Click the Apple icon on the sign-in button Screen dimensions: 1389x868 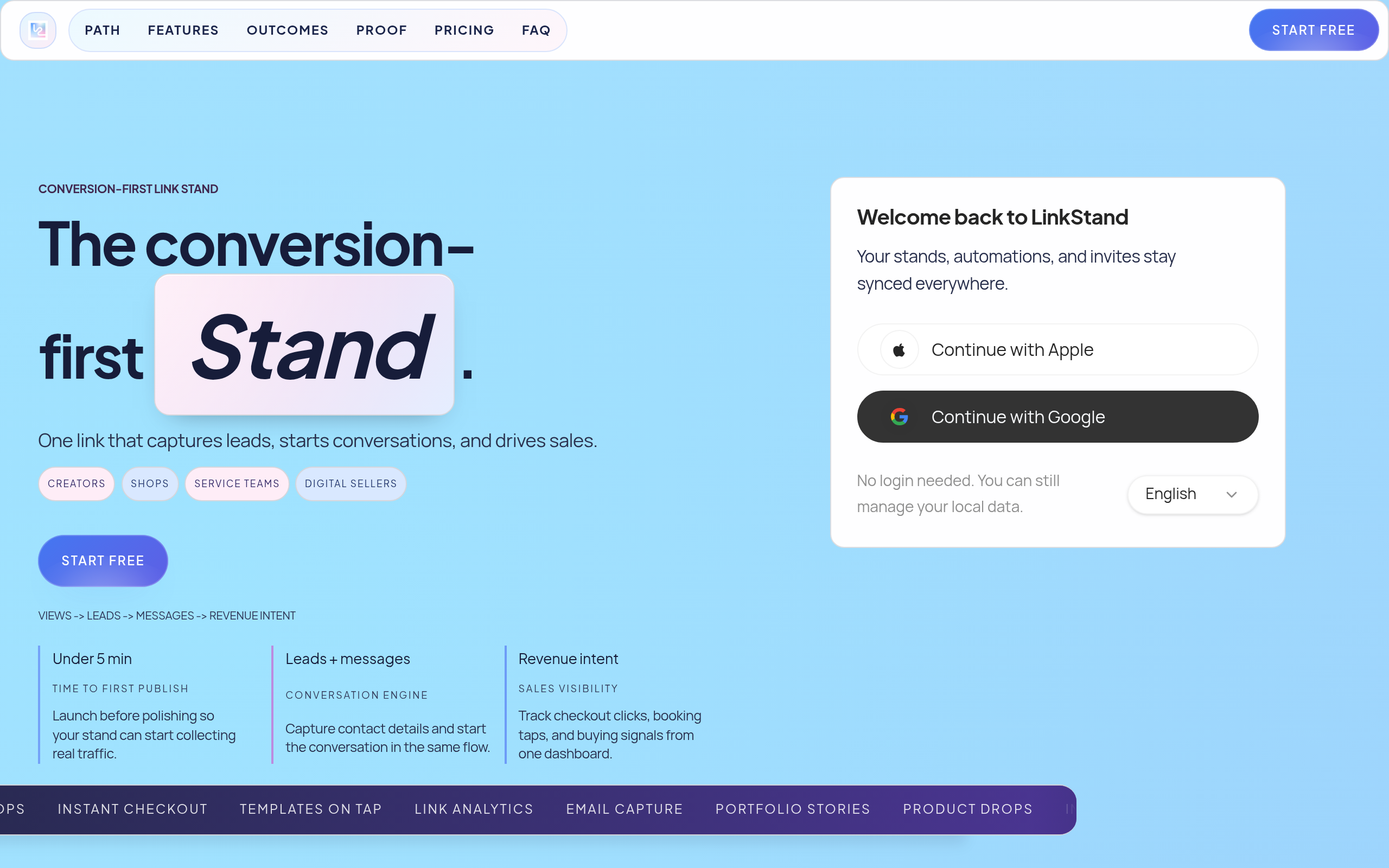899,349
